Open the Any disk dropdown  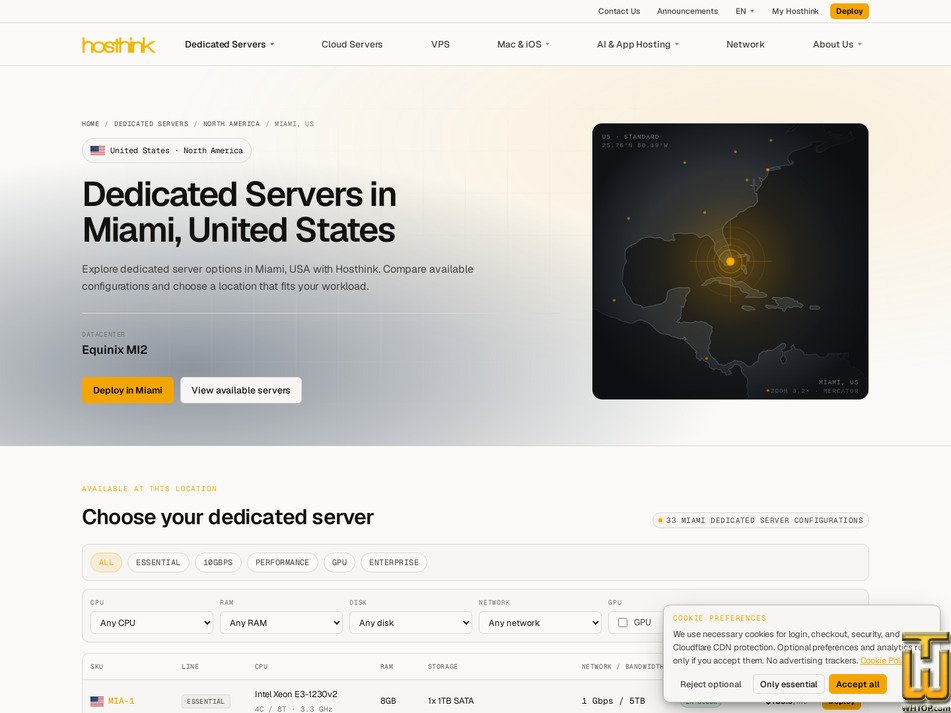[411, 623]
